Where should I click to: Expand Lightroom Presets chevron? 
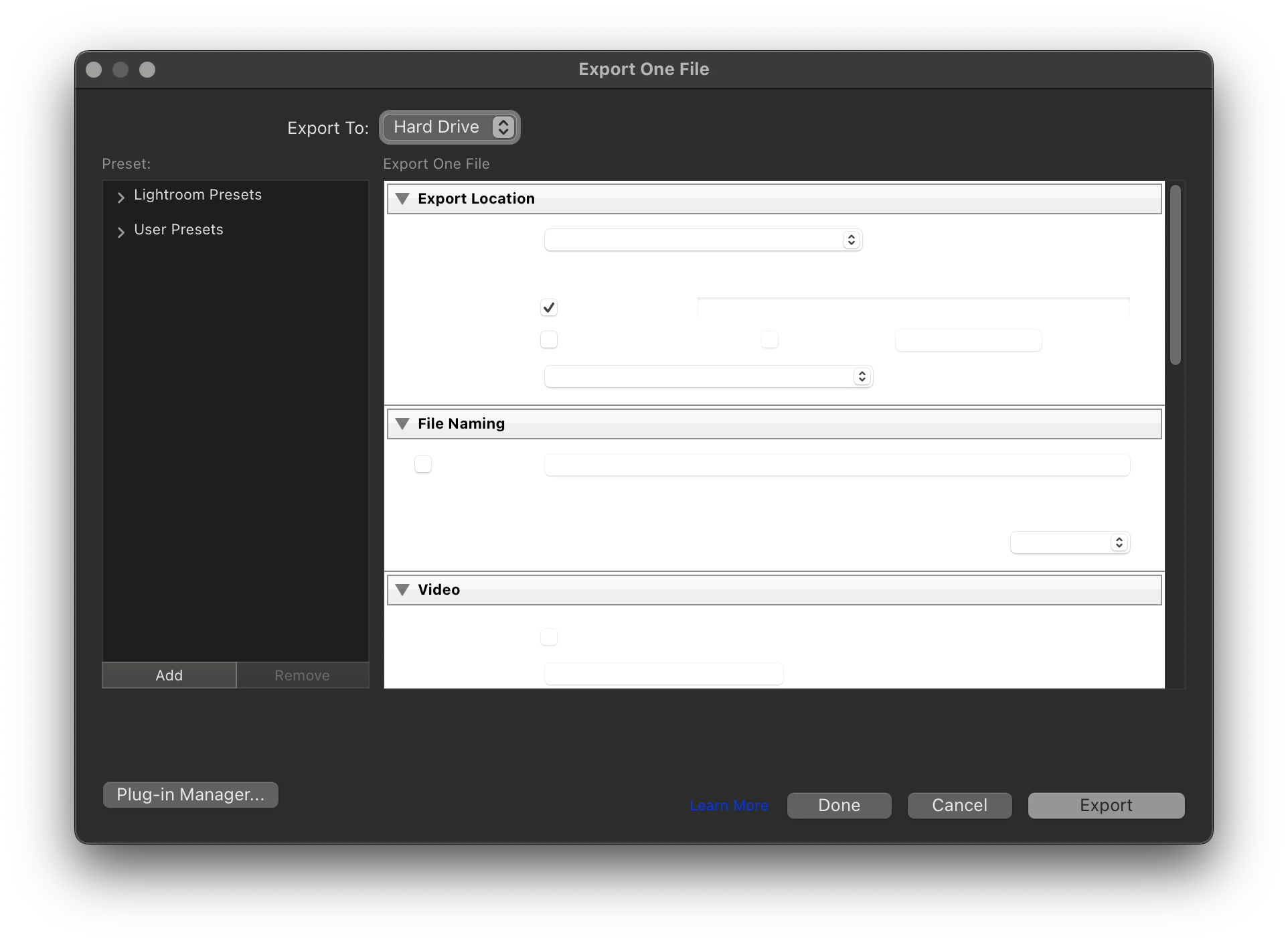click(121, 197)
